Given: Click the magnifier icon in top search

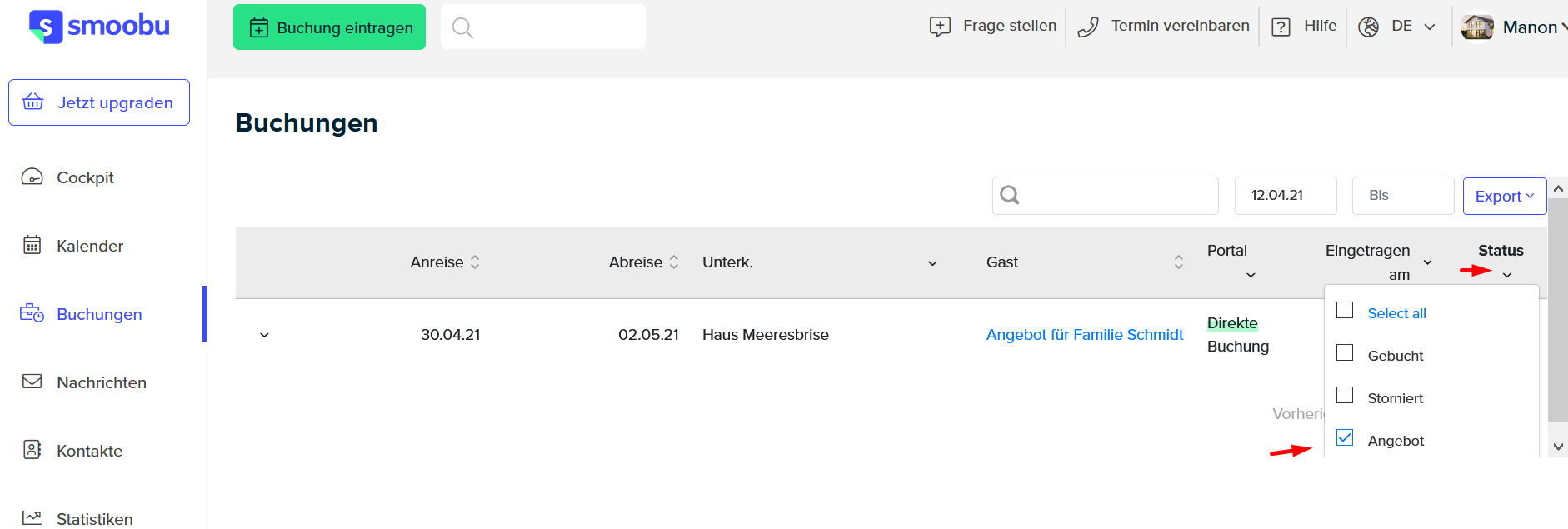Looking at the screenshot, I should tap(462, 27).
